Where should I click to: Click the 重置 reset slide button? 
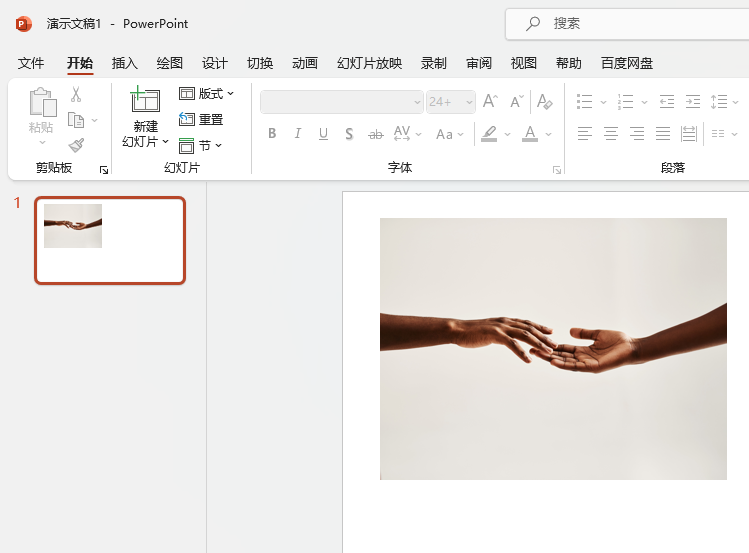tap(201, 119)
